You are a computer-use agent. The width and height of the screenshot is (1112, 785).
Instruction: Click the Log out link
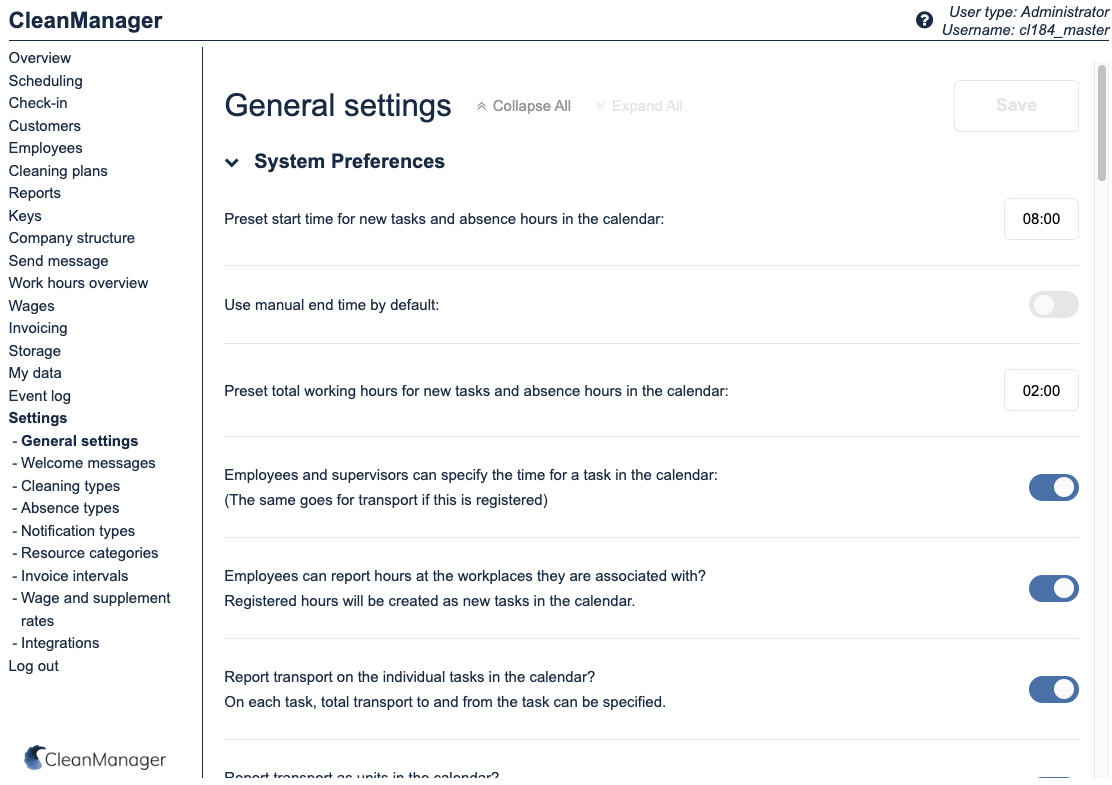34,666
